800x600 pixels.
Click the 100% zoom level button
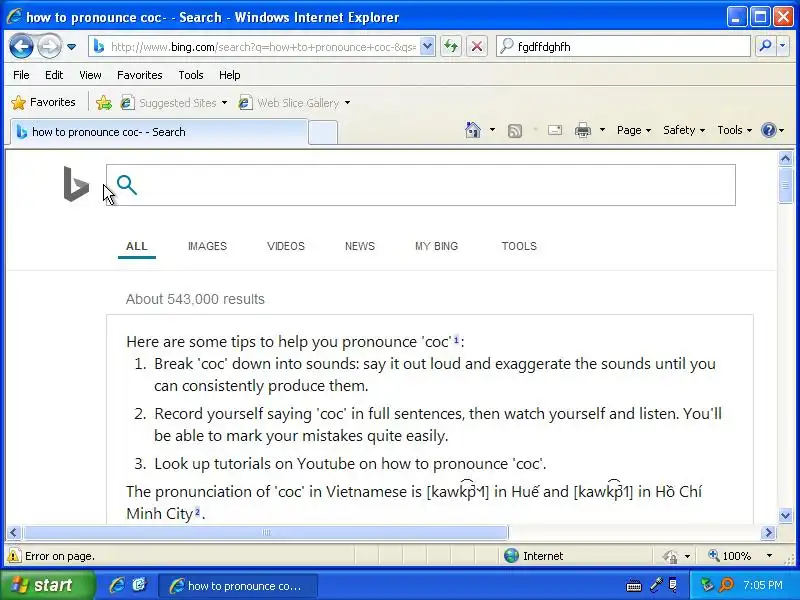[x=731, y=556]
